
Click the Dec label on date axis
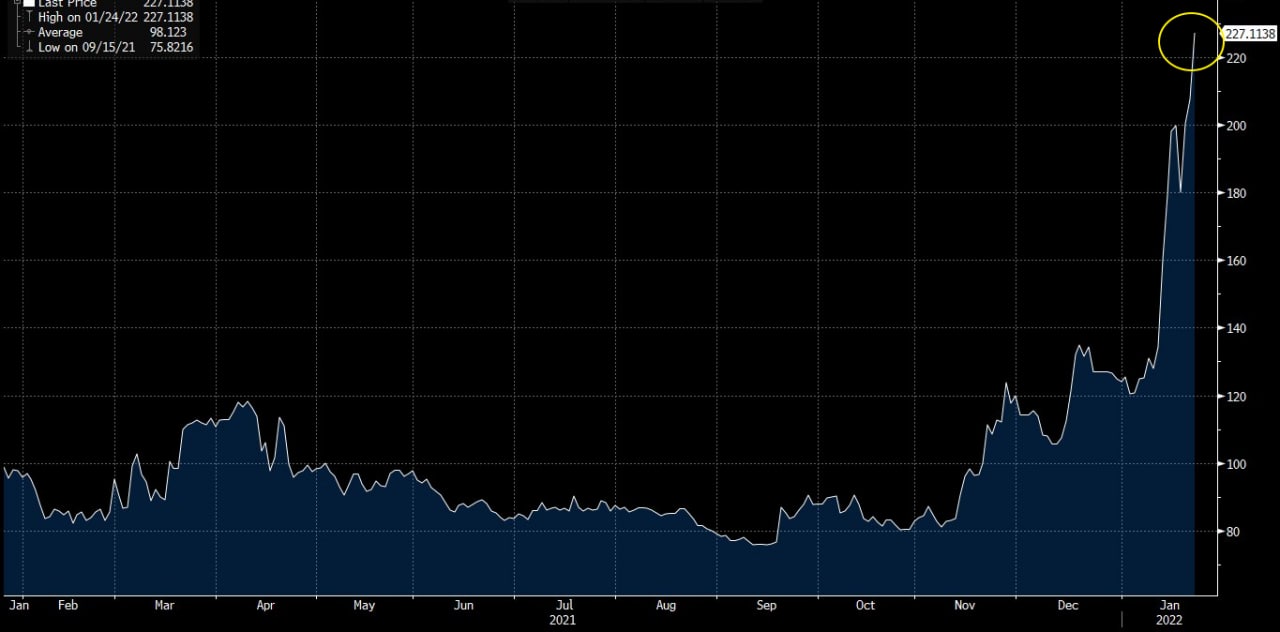[1067, 605]
